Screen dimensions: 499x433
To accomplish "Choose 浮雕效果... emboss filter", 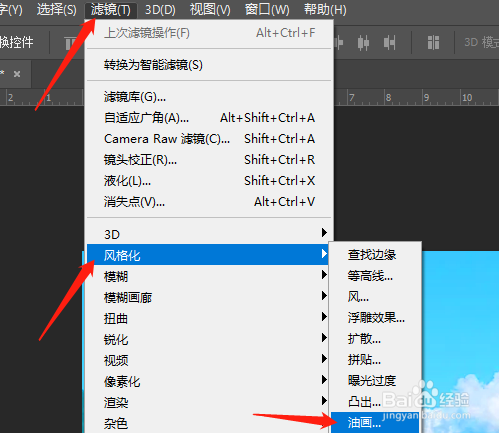I will coord(375,318).
